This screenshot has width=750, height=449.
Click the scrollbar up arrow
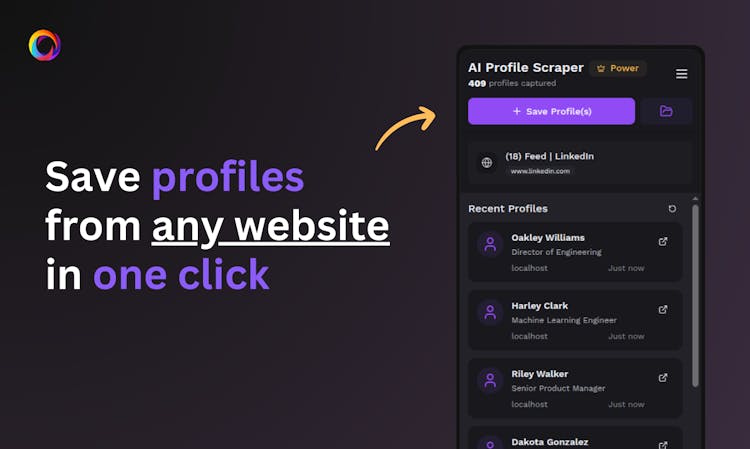pyautogui.click(x=695, y=198)
